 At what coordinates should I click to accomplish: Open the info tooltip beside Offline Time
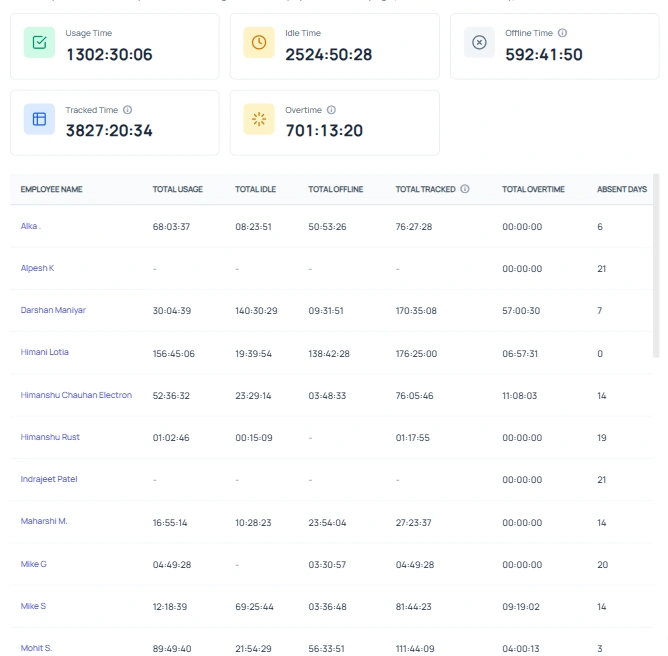click(562, 33)
